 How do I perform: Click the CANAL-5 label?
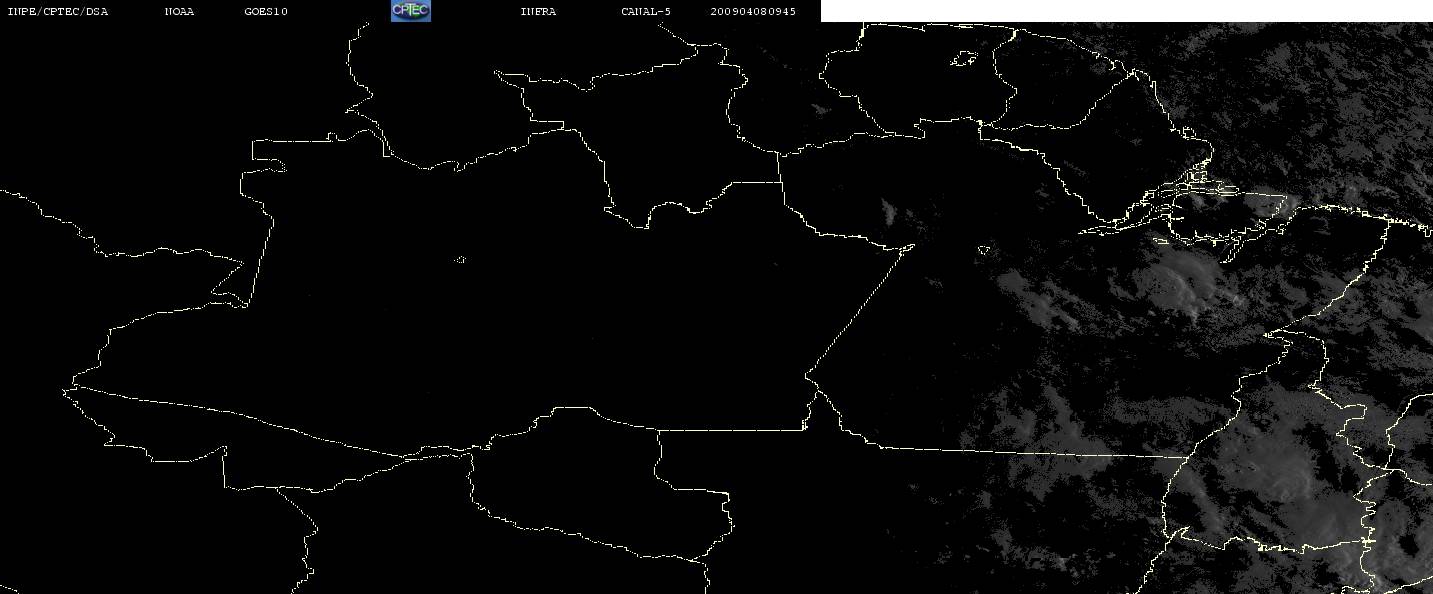(x=646, y=12)
